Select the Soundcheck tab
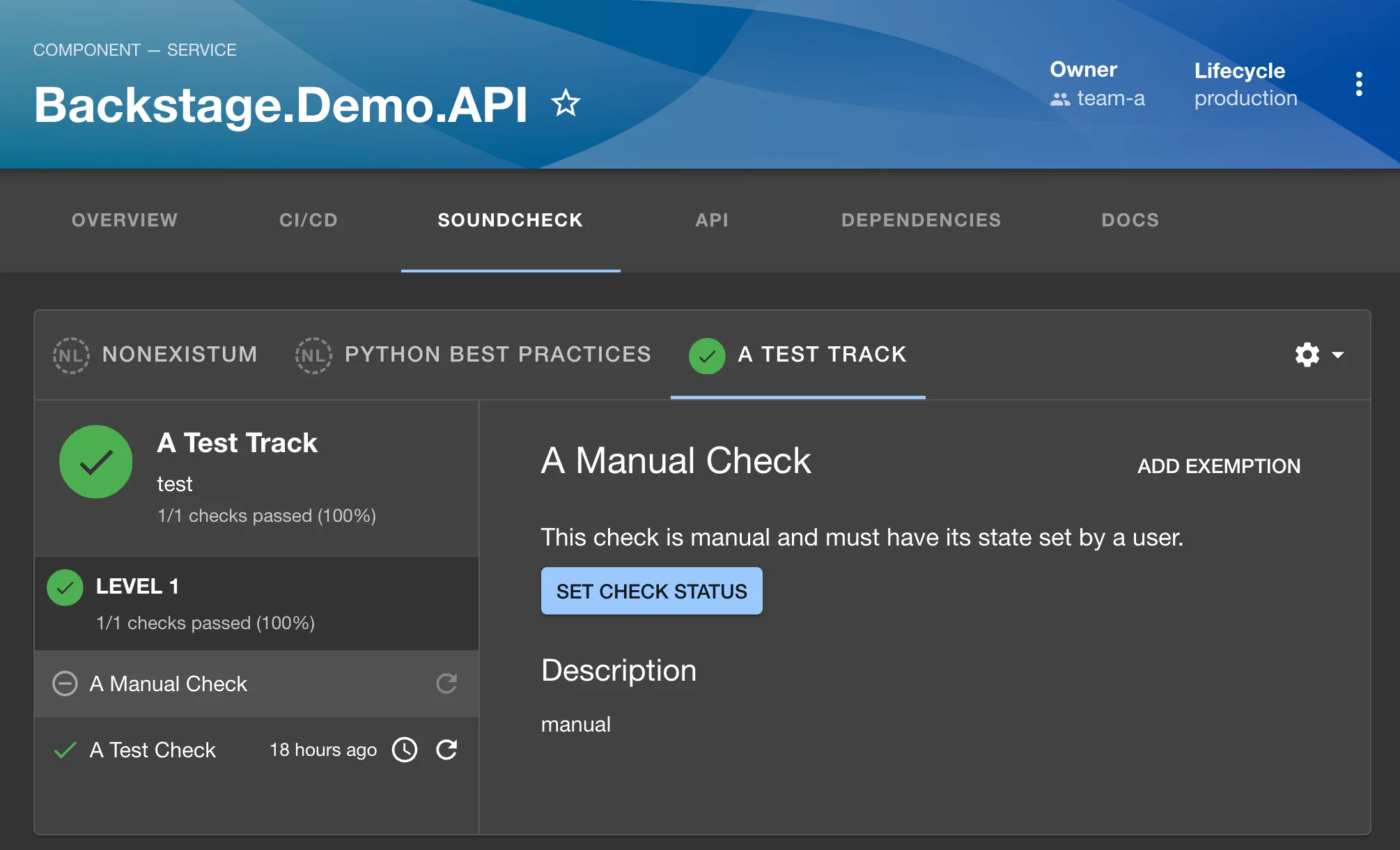This screenshot has height=850, width=1400. [x=511, y=220]
